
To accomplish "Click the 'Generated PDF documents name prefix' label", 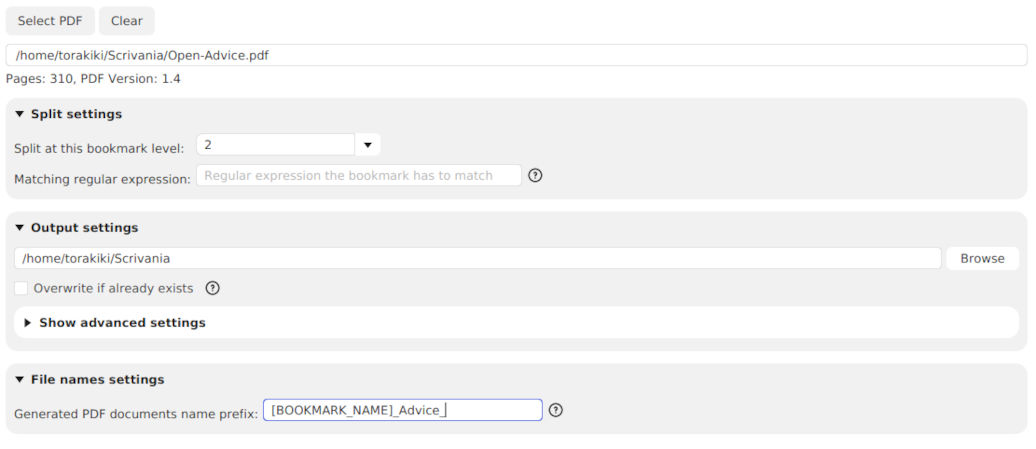I will click(x=136, y=413).
